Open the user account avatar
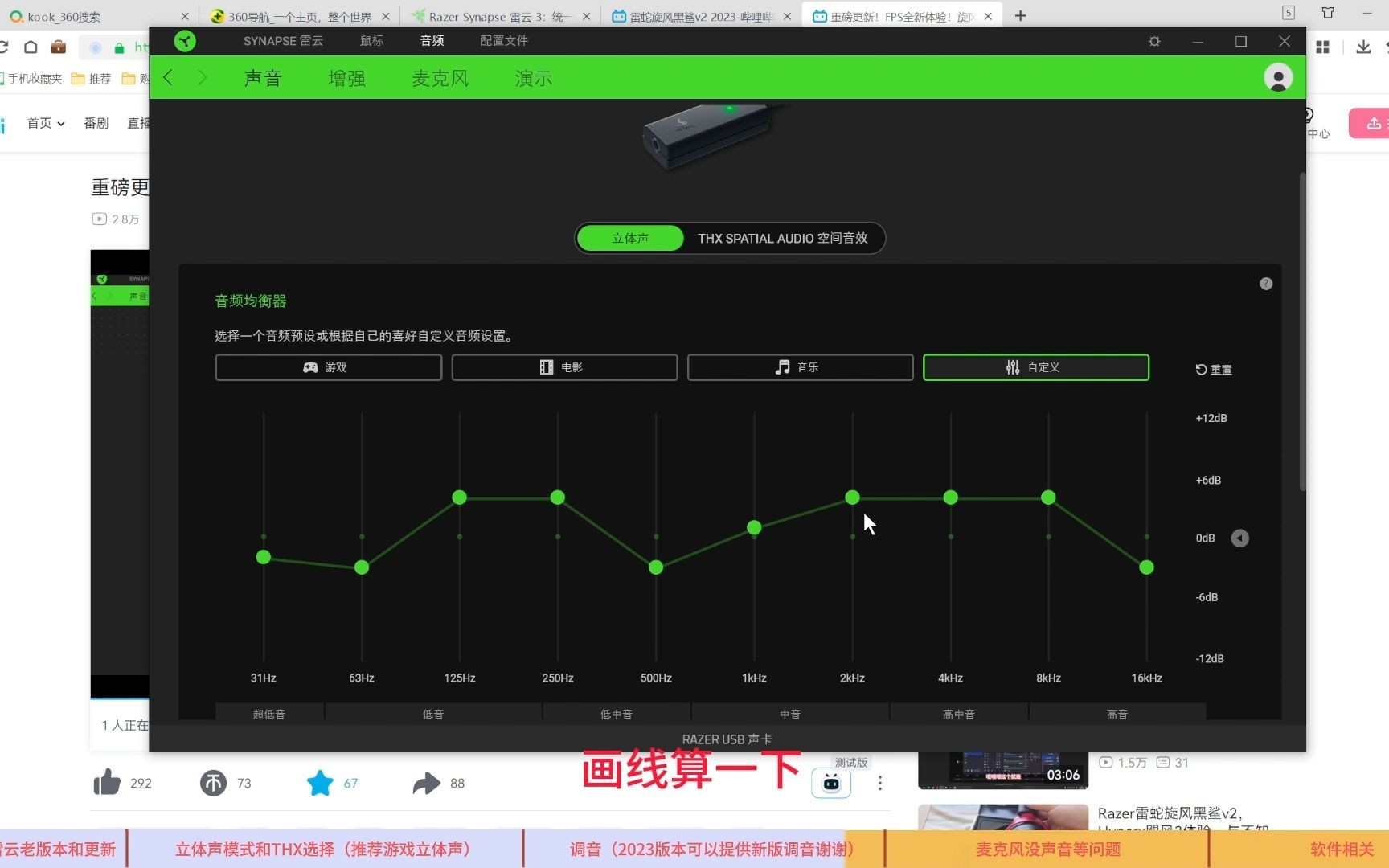The height and width of the screenshot is (868, 1389). pos(1278,77)
